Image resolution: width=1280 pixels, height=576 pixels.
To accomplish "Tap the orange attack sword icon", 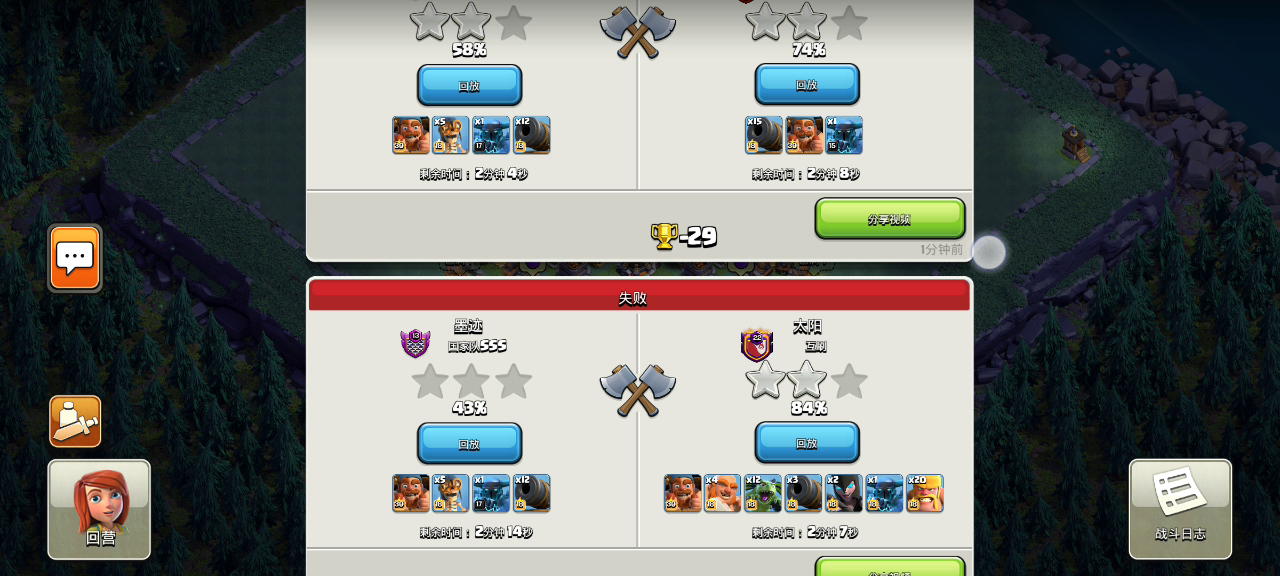I will click(75, 421).
